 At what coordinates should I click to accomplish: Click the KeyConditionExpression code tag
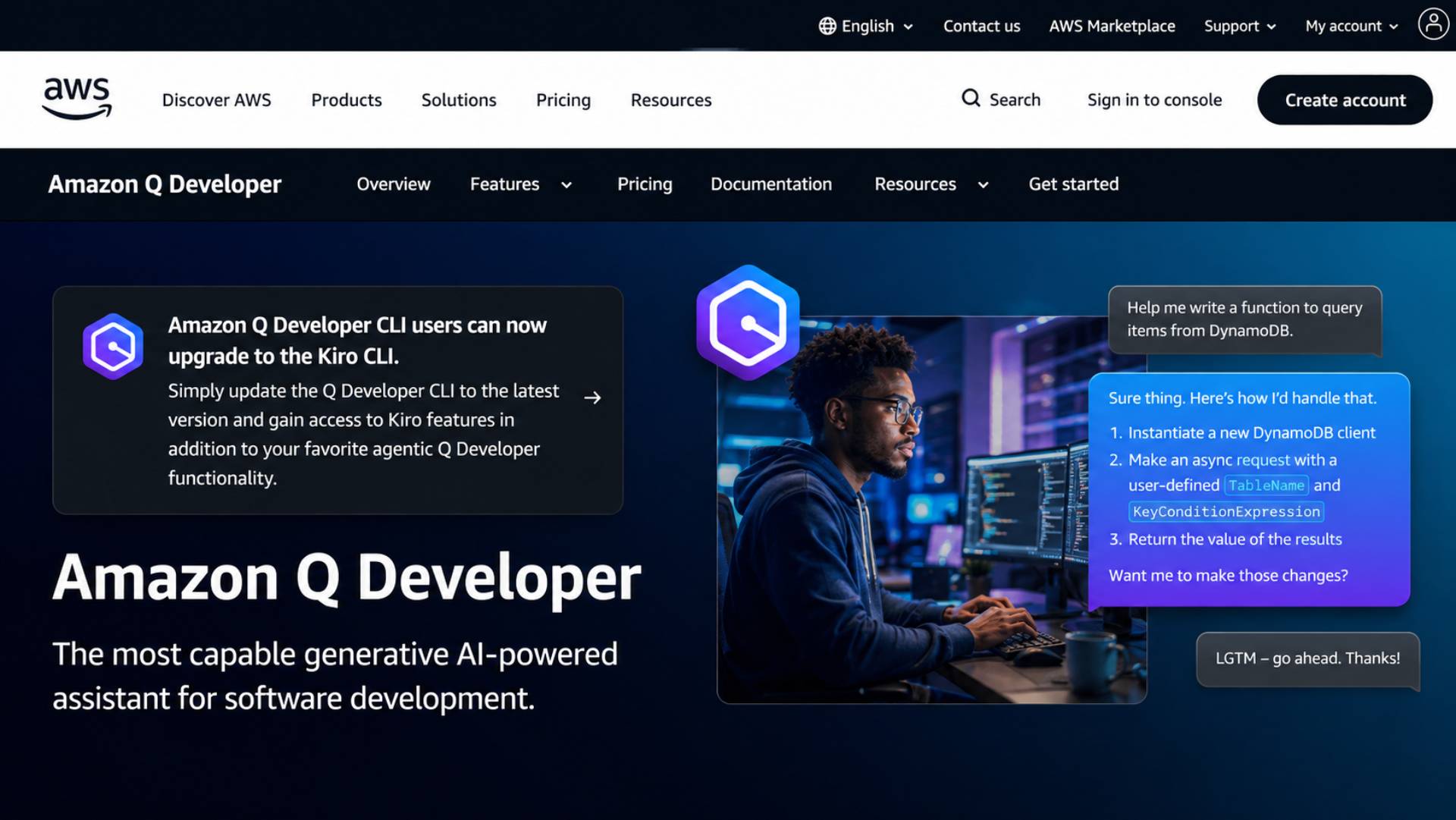[x=1226, y=512]
